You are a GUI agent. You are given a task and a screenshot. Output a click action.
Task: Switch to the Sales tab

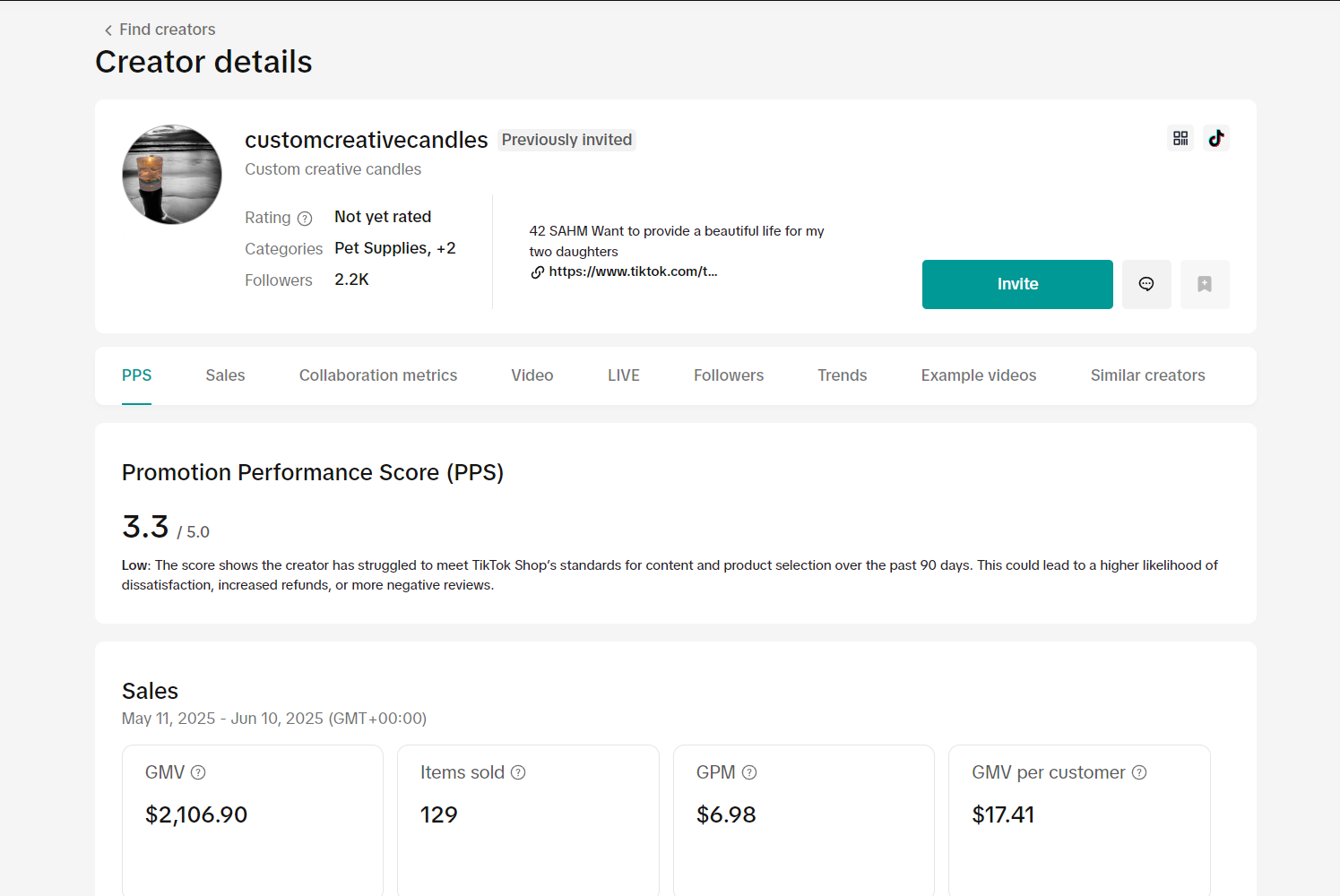click(225, 375)
